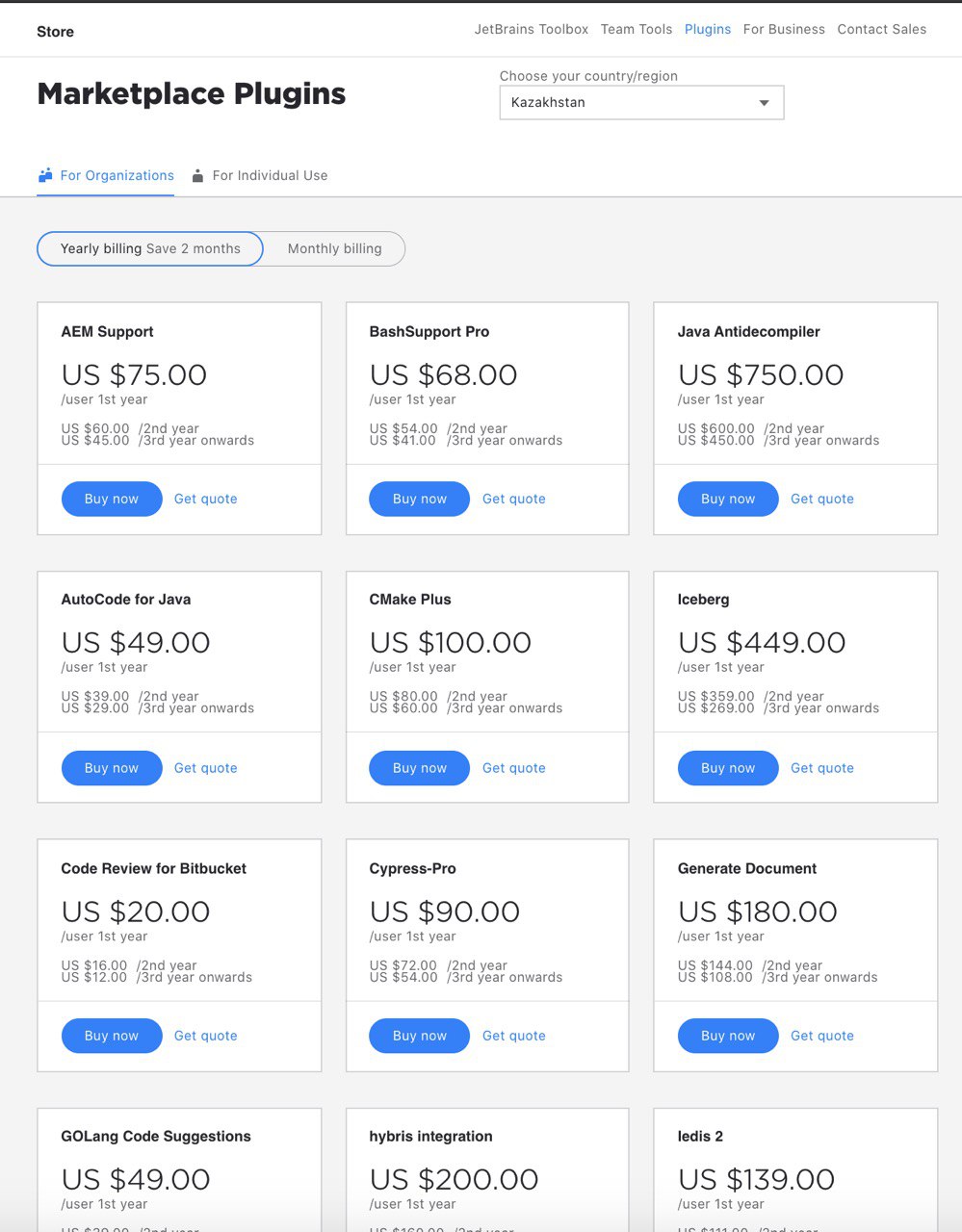This screenshot has width=962, height=1232.
Task: Open the Kazakhstan country/region dropdown
Action: 641,103
